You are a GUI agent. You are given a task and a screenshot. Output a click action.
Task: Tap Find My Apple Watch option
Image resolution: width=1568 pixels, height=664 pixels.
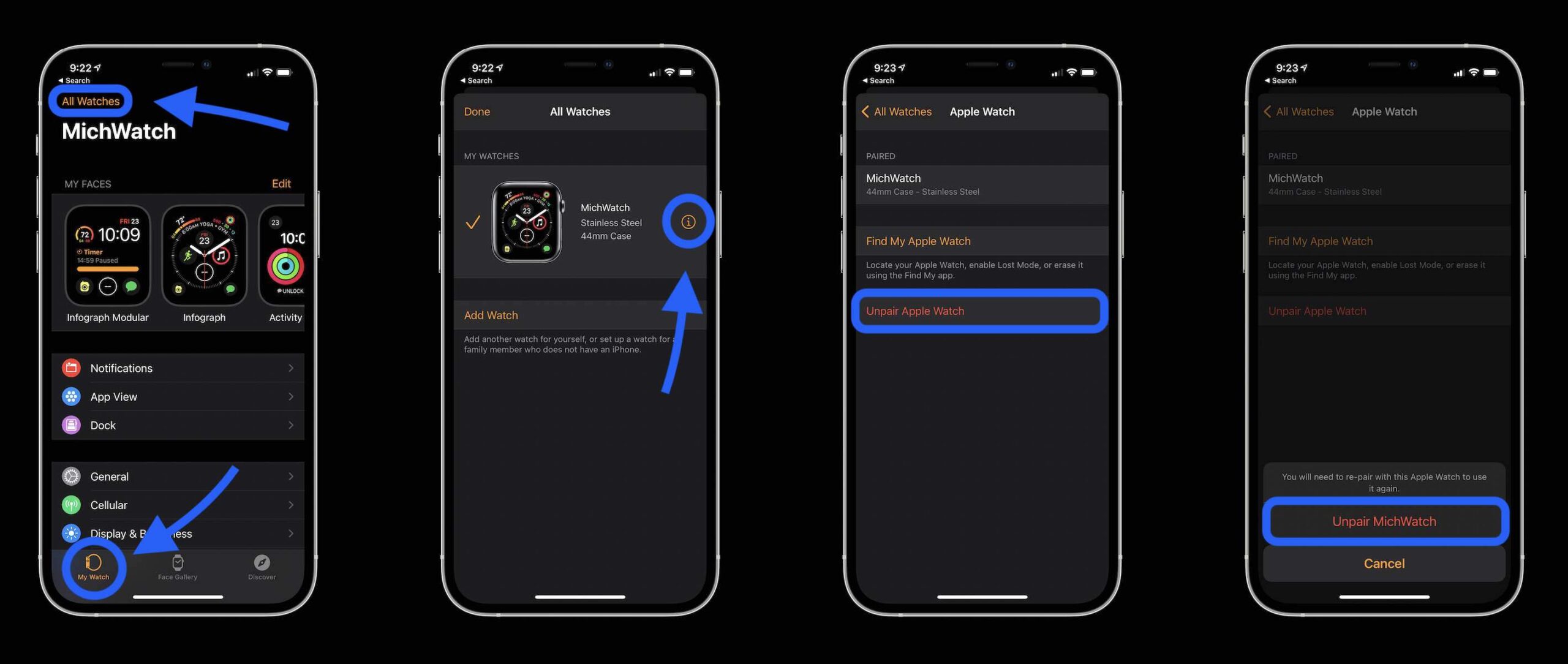click(x=981, y=241)
